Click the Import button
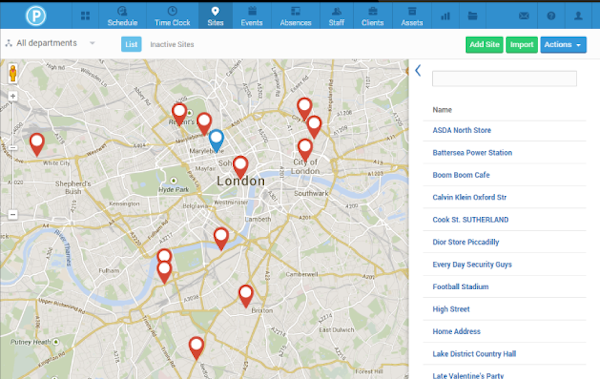 tap(522, 45)
